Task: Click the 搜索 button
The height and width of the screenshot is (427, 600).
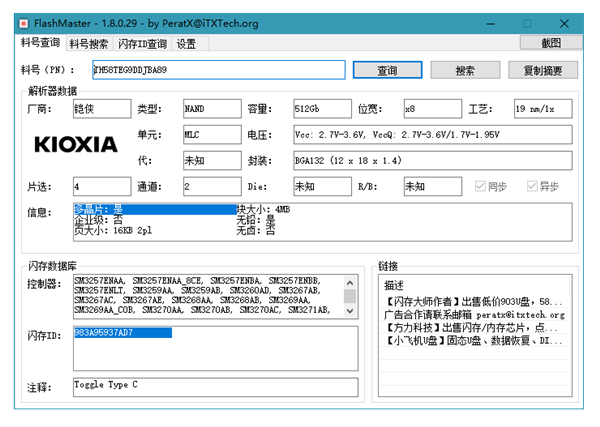Action: 465,71
